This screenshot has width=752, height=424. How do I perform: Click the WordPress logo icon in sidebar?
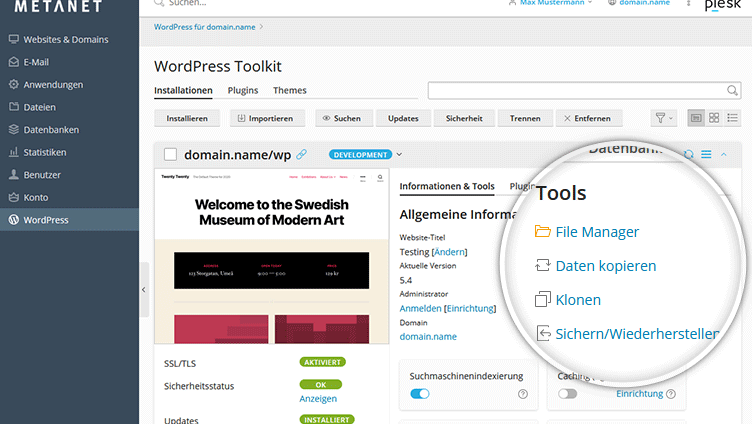click(14, 219)
